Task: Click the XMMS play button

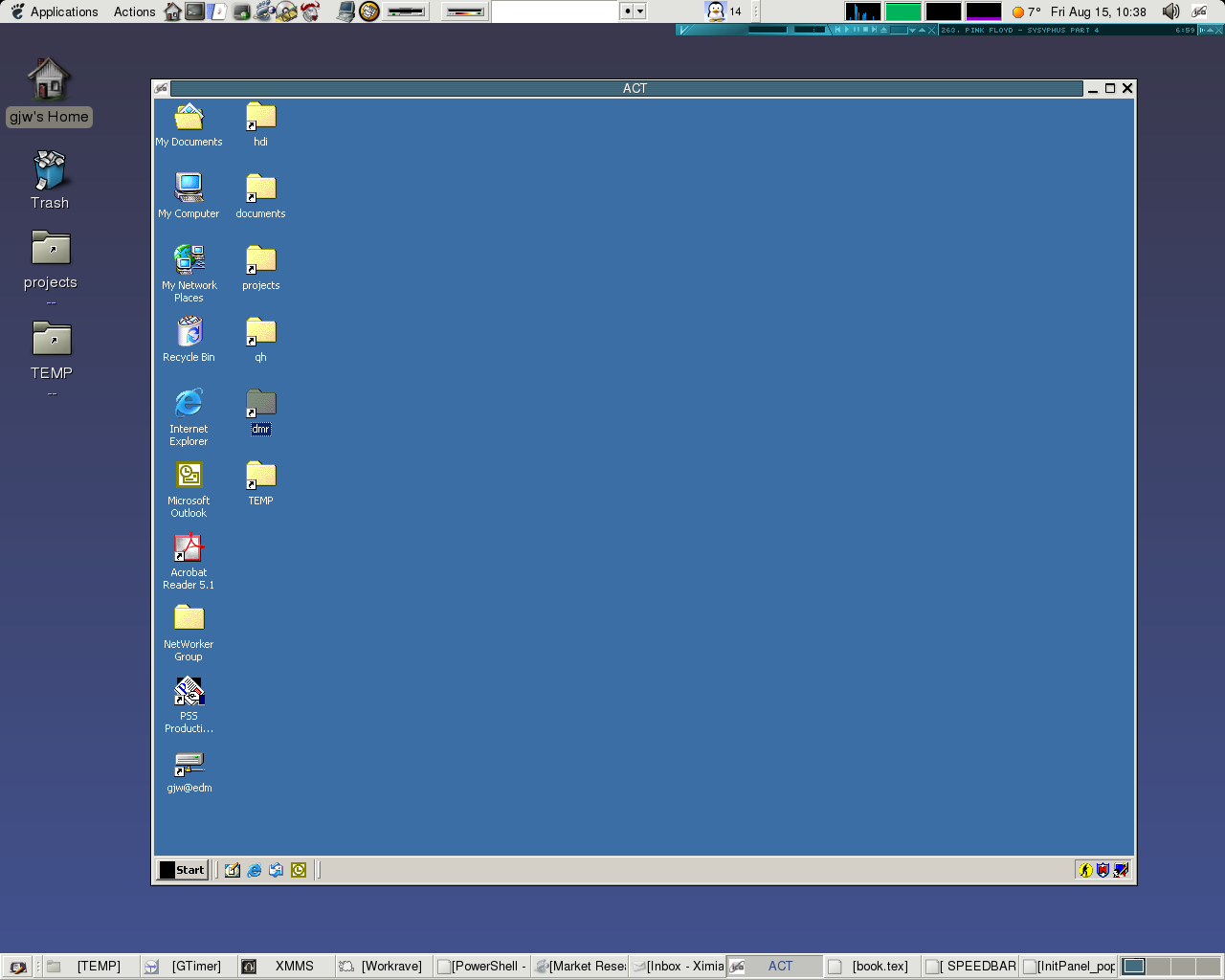Action: click(847, 30)
